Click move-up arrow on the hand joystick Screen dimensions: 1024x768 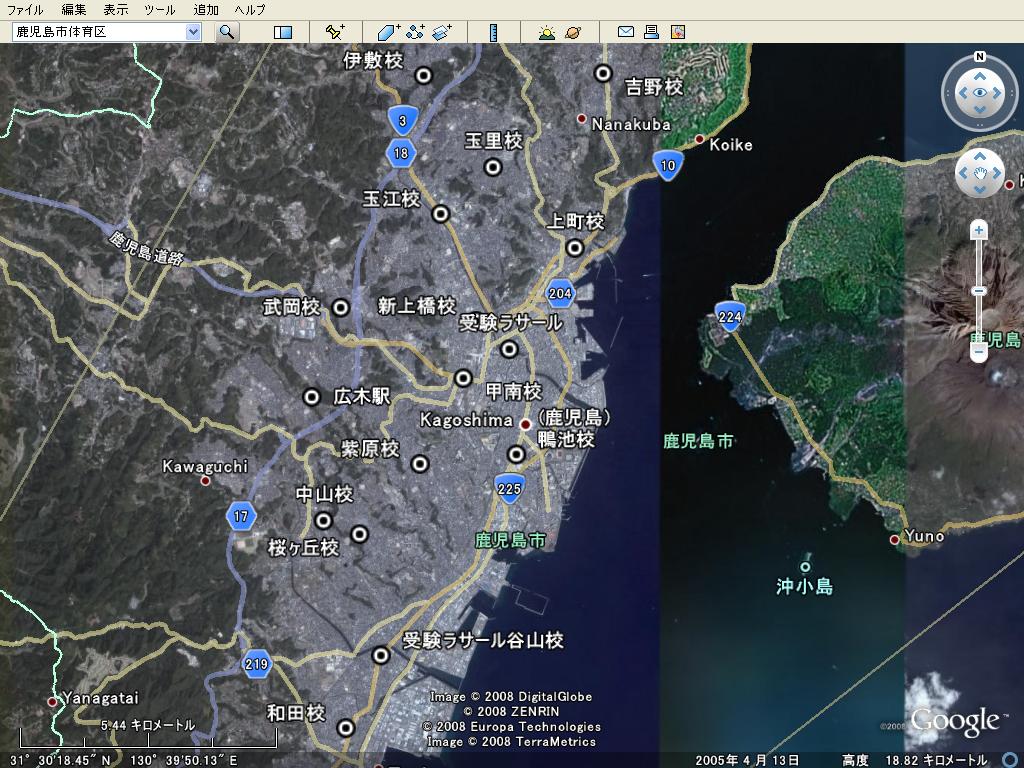[980, 157]
